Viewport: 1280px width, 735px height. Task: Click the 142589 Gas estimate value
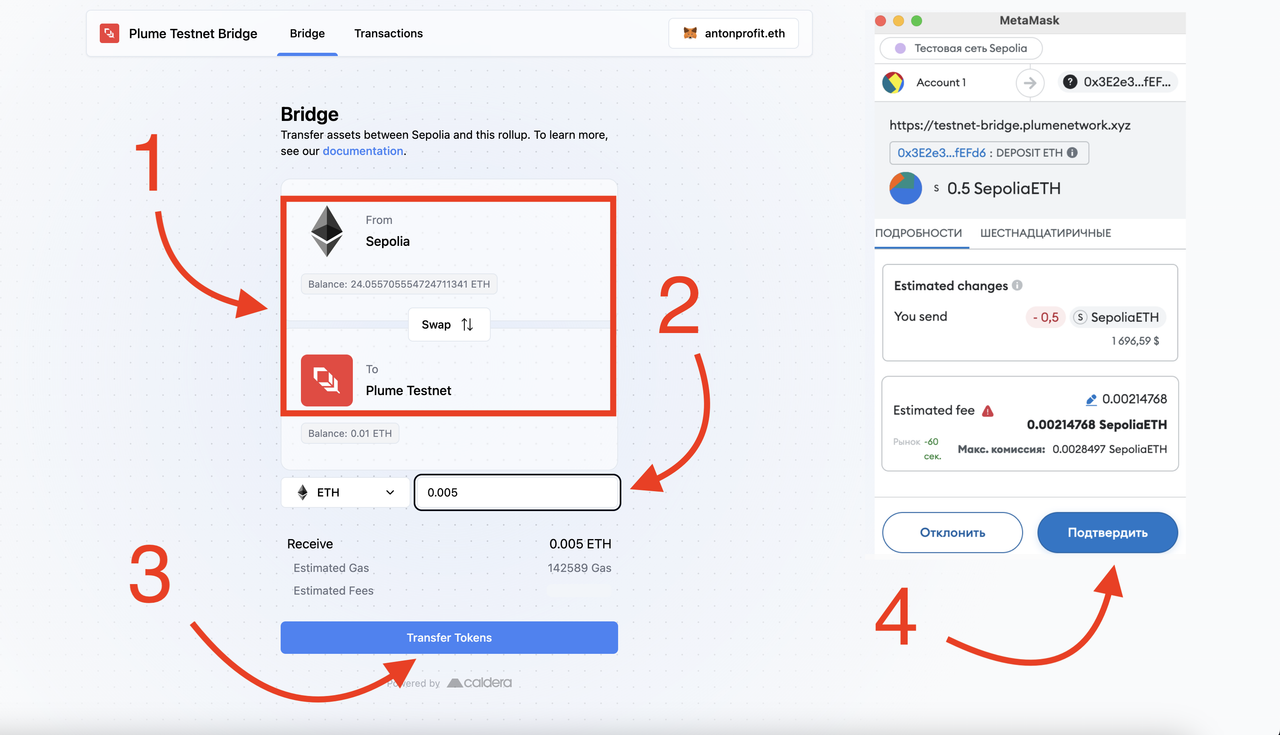(x=579, y=568)
